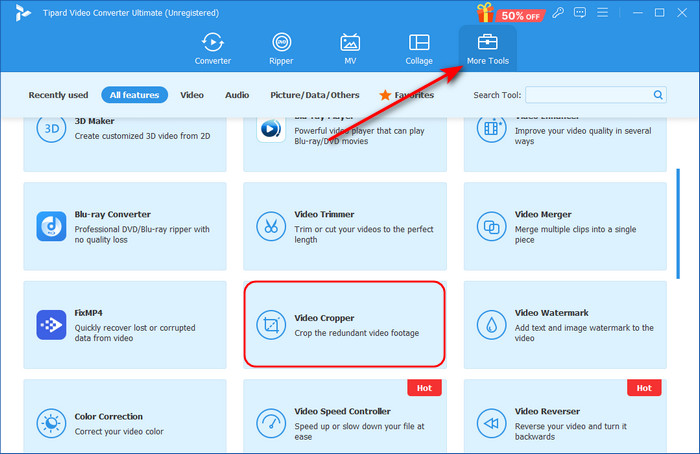
Task: Click the Video Trimmer scissors icon
Action: click(x=271, y=226)
